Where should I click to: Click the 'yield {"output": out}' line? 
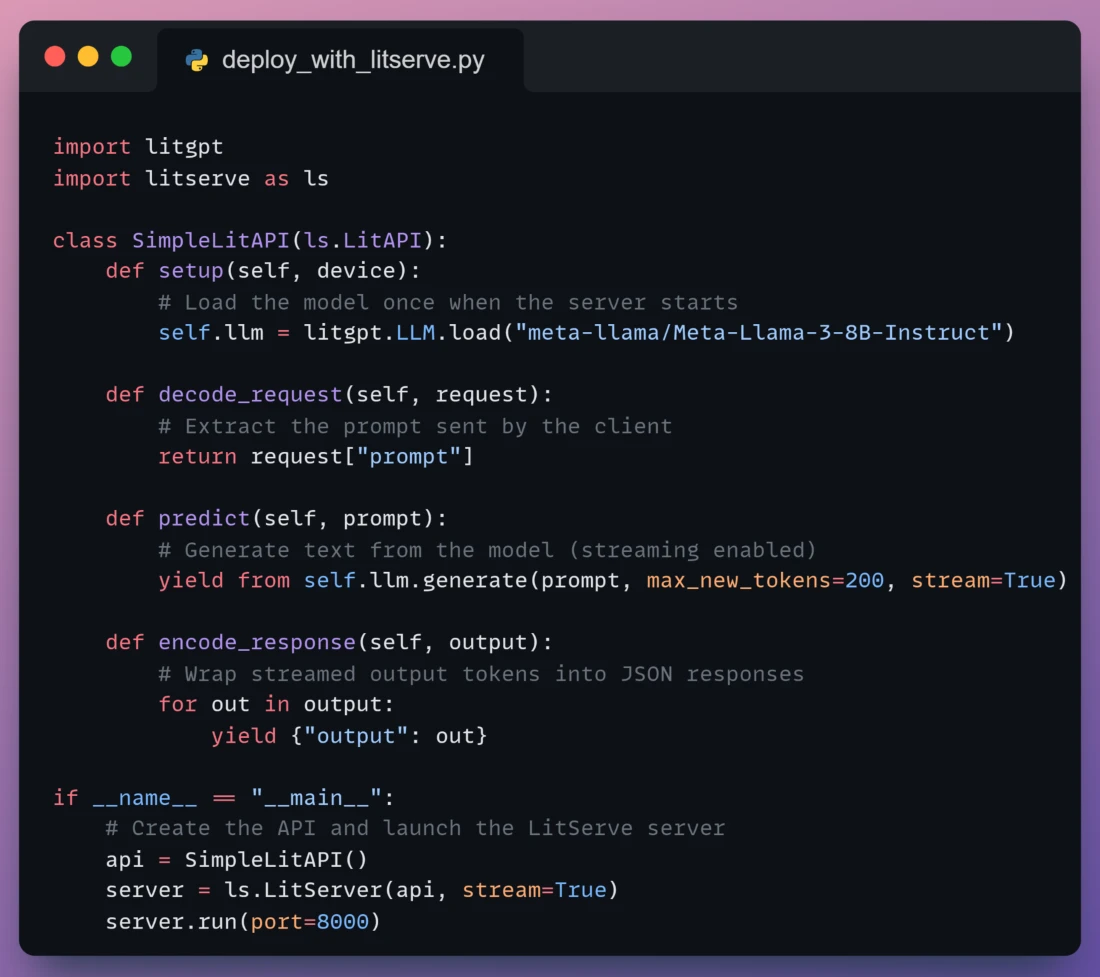pos(349,736)
